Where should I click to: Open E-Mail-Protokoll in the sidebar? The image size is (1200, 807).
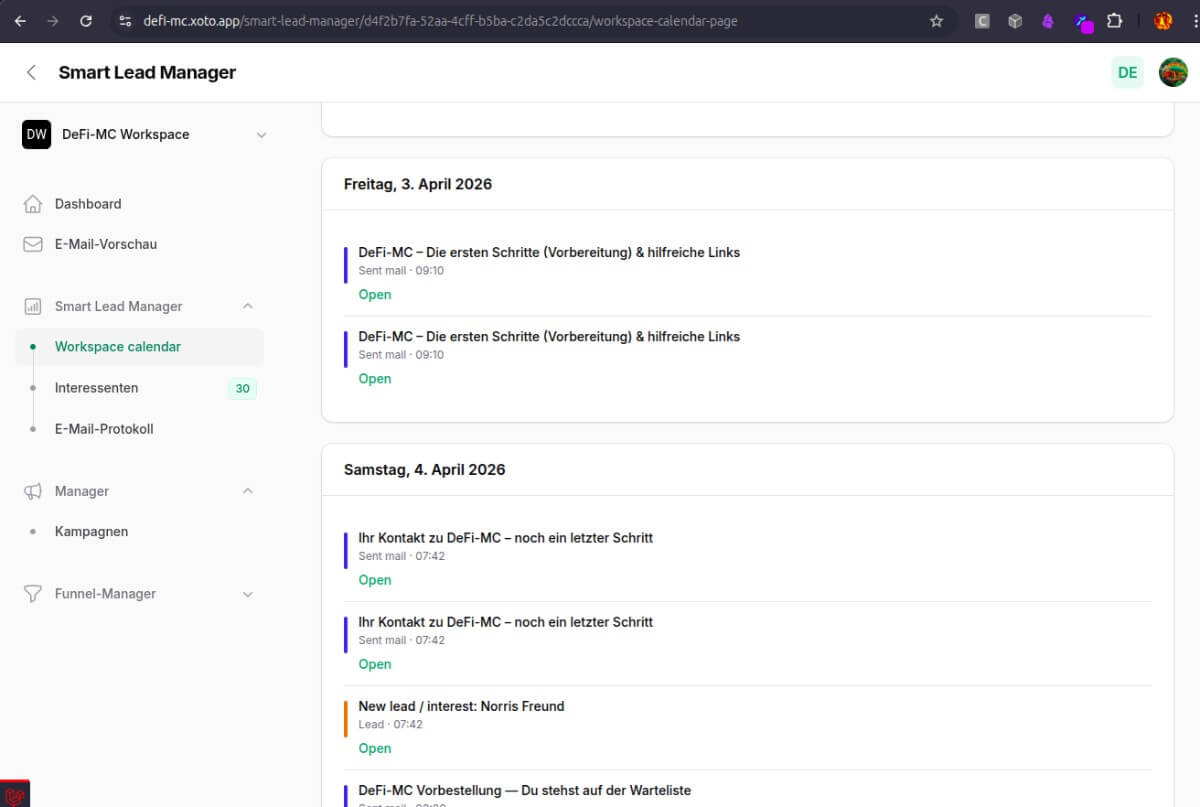tap(104, 429)
